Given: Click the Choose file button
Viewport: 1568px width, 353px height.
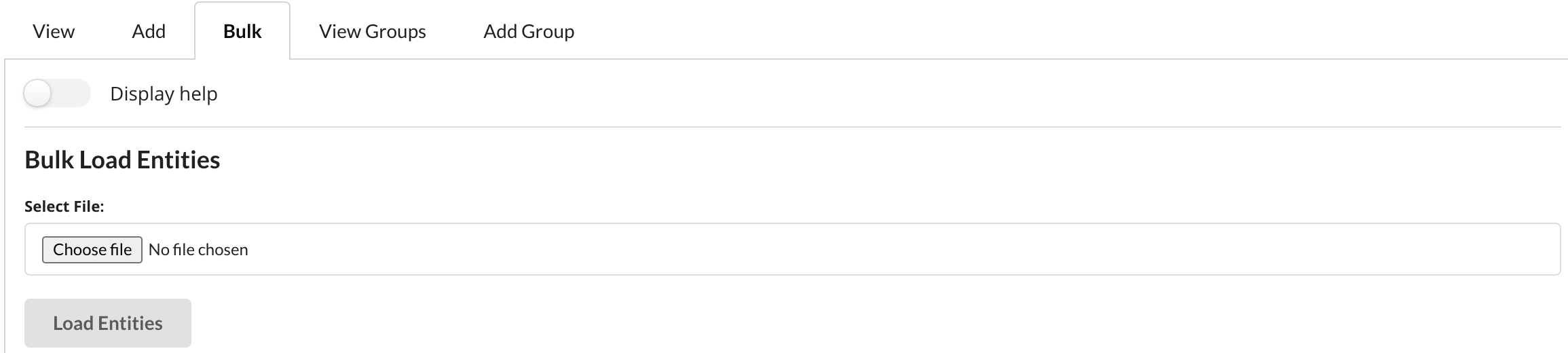Looking at the screenshot, I should [92, 250].
